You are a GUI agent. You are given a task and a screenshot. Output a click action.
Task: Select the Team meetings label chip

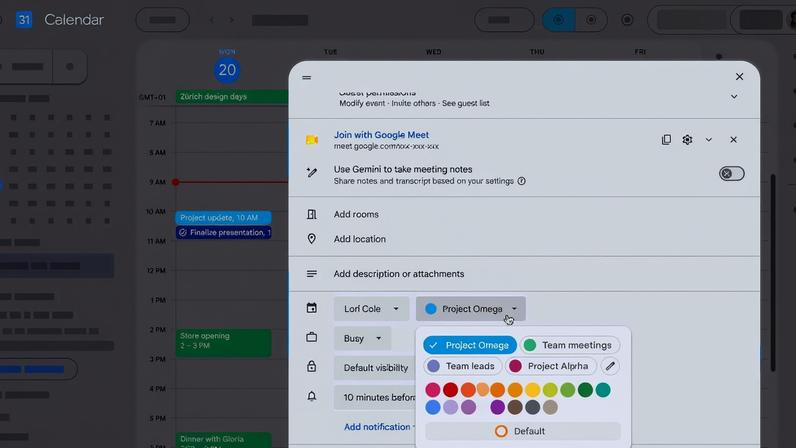(x=569, y=345)
